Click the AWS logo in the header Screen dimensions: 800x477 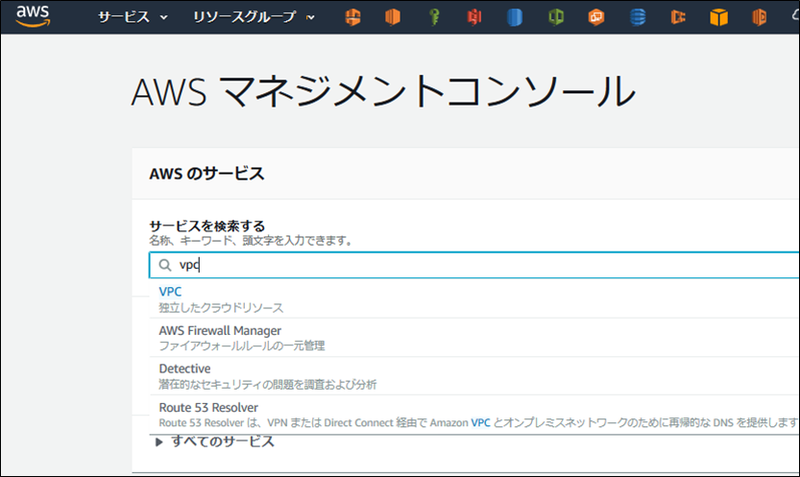coord(33,16)
